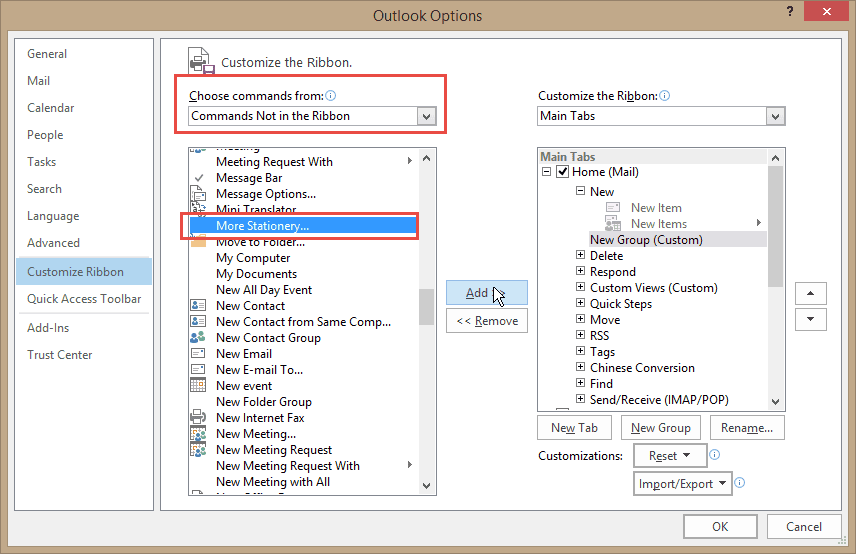The height and width of the screenshot is (554, 856).
Task: Click the New E-mail To envelope icon
Action: pyautogui.click(x=198, y=370)
